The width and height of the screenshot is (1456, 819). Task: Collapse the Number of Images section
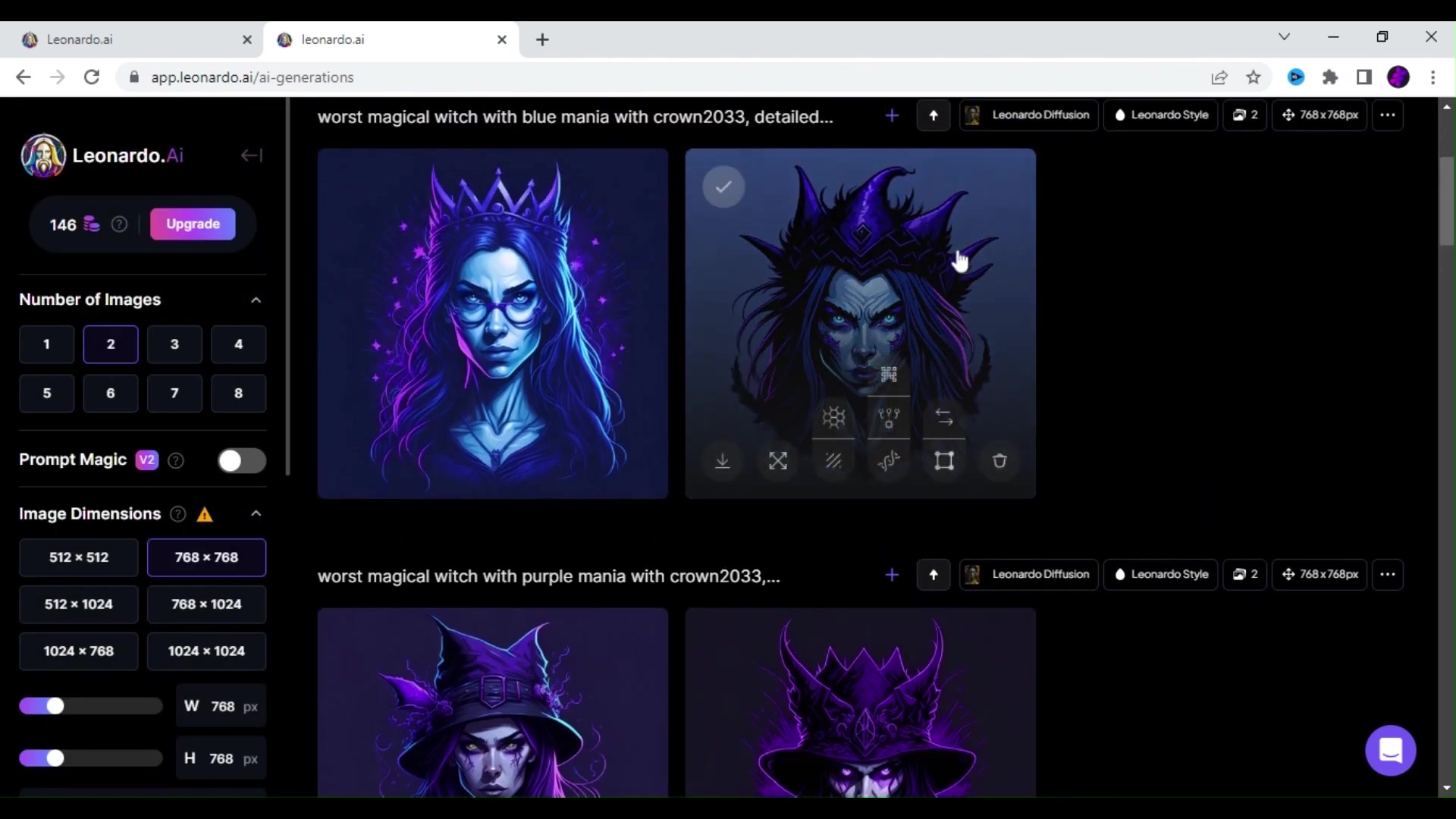pos(256,300)
